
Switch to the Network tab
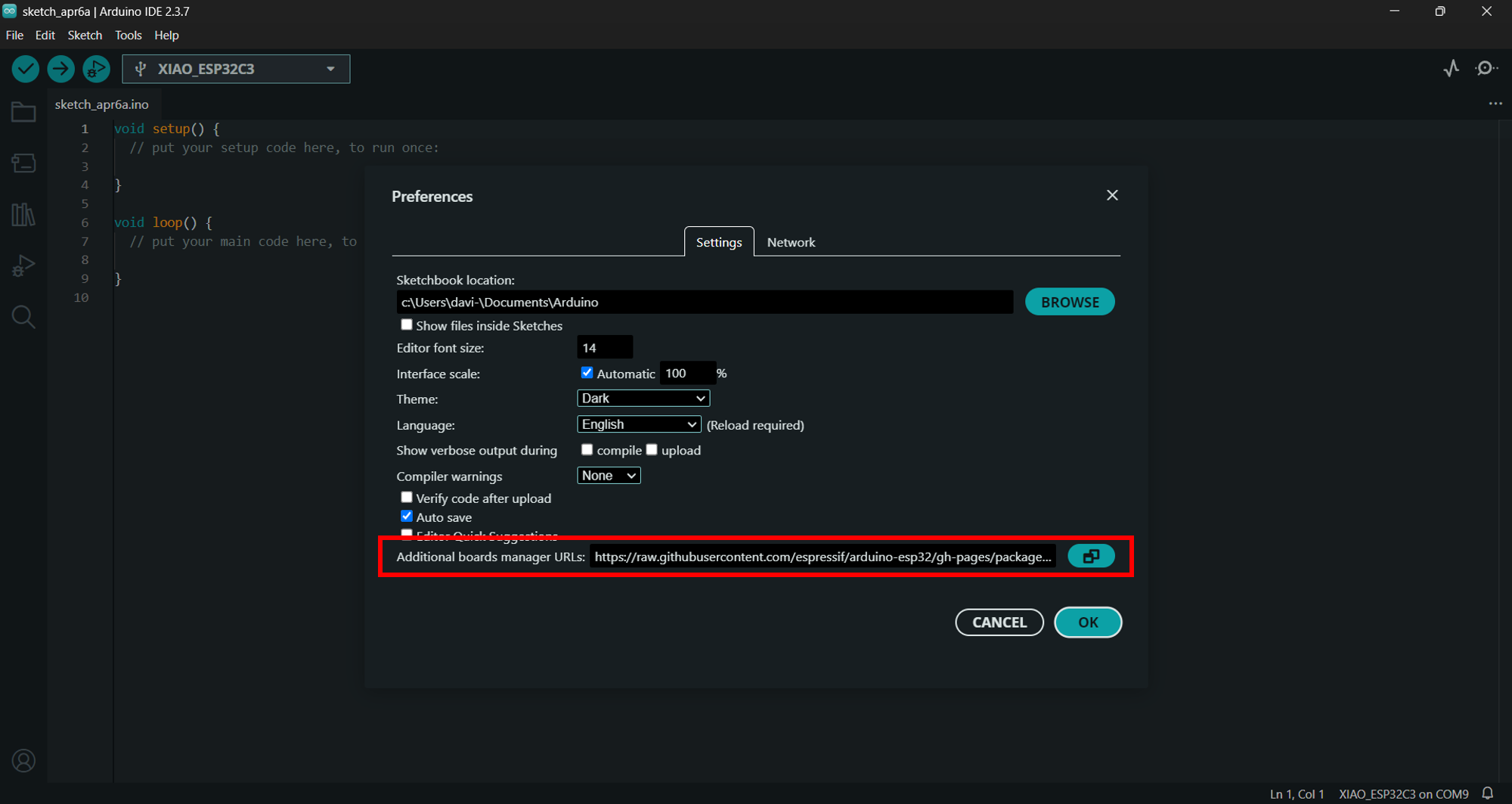pyautogui.click(x=791, y=242)
